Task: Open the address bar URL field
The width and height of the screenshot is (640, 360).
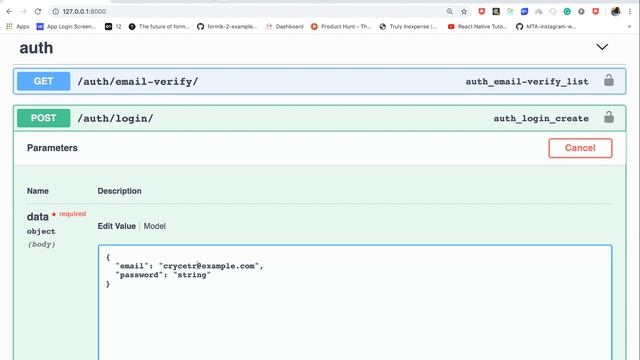Action: pos(245,11)
